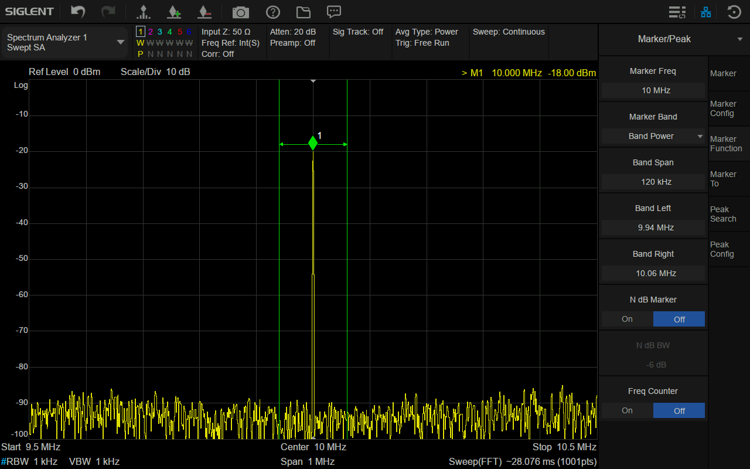This screenshot has width=750, height=469.
Task: Open the Marker To tab
Action: tap(728, 179)
